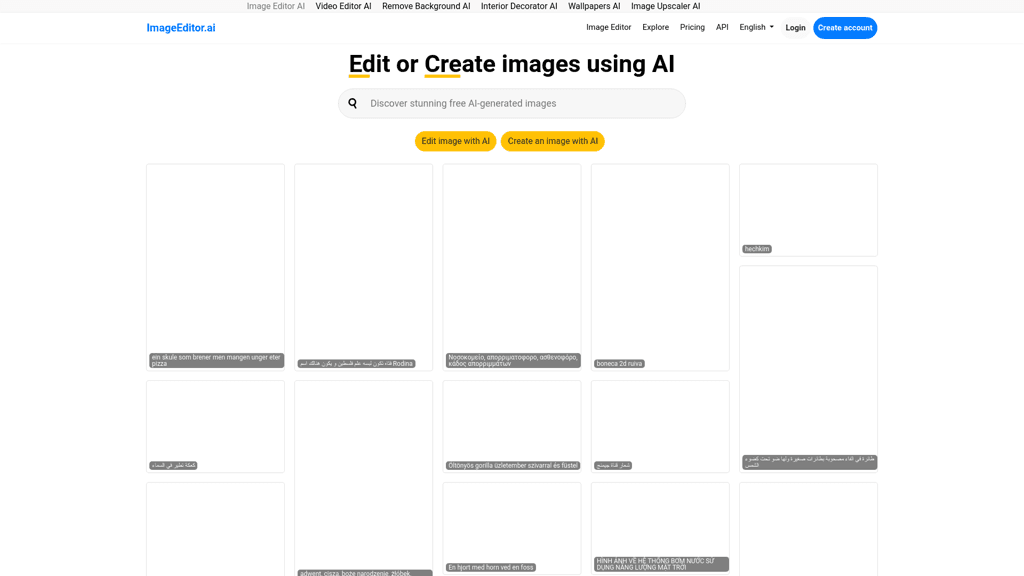This screenshot has height=576, width=1024.
Task: Open the 'En hjort med horn' image
Action: coord(511,528)
